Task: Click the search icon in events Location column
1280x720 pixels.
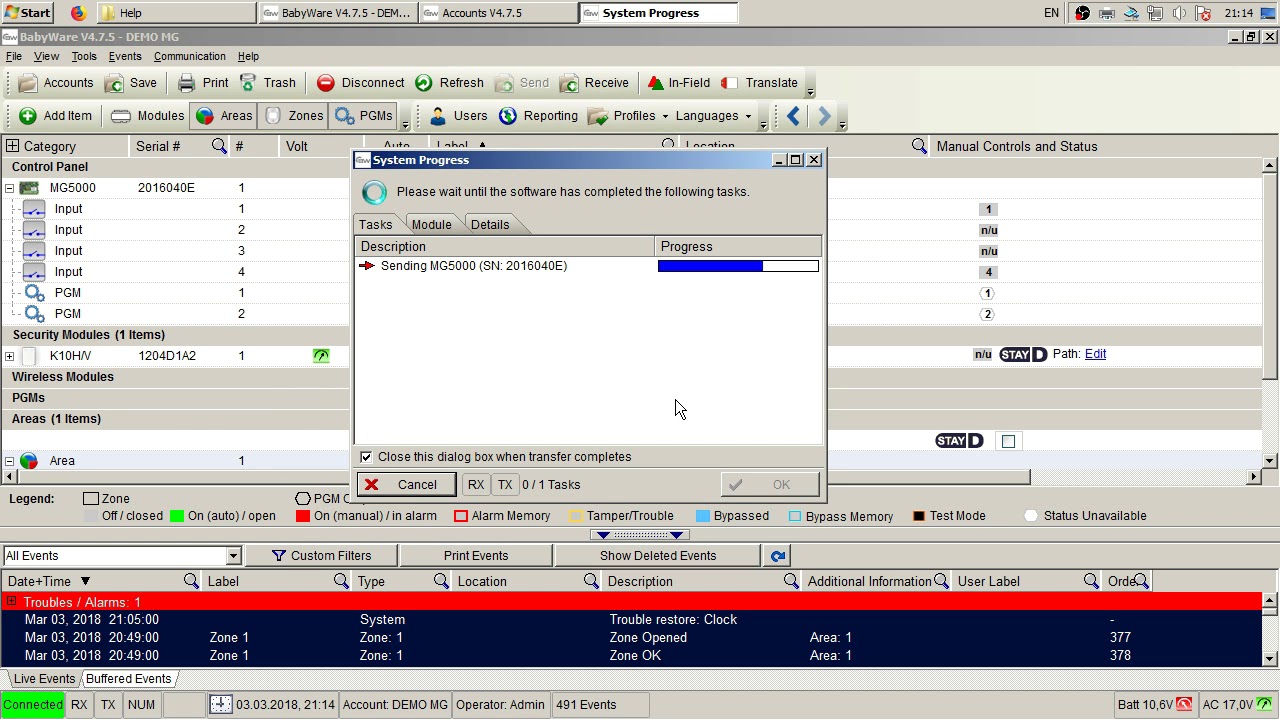Action: pyautogui.click(x=591, y=581)
